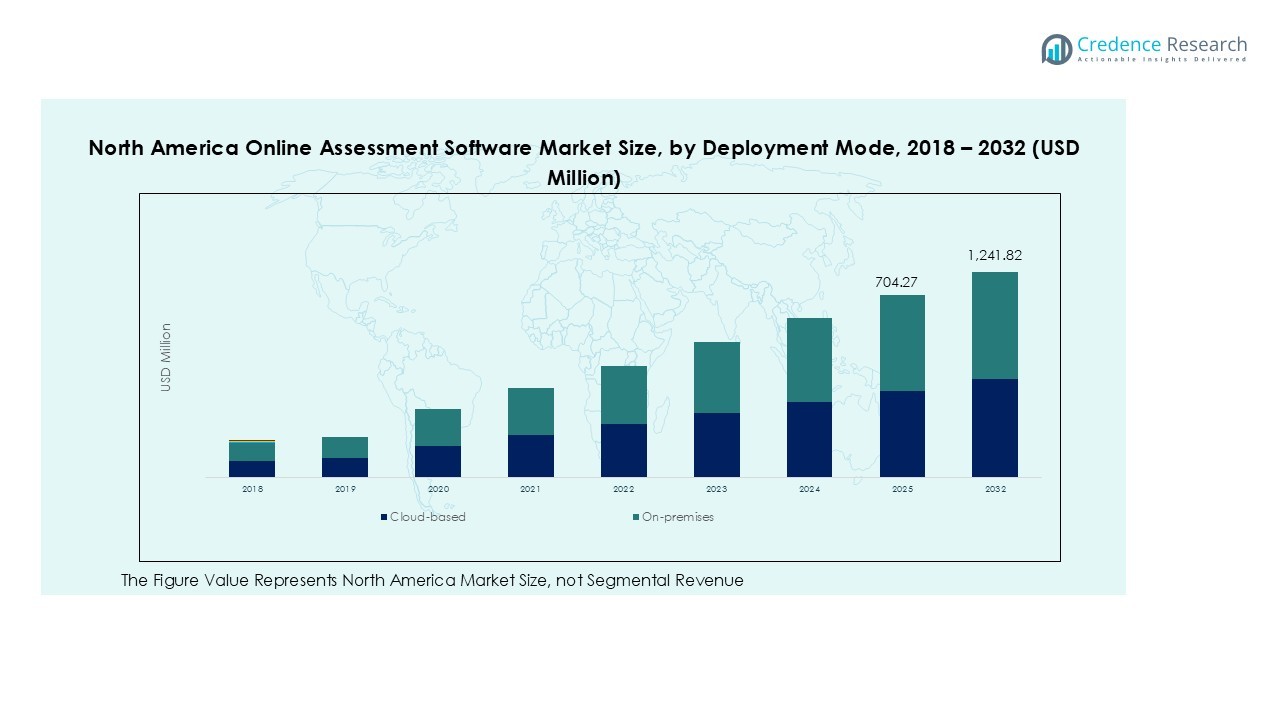Screen dimensions: 1280x720
Task: Select the 2032 Cloud-based bar segment
Action: point(995,428)
